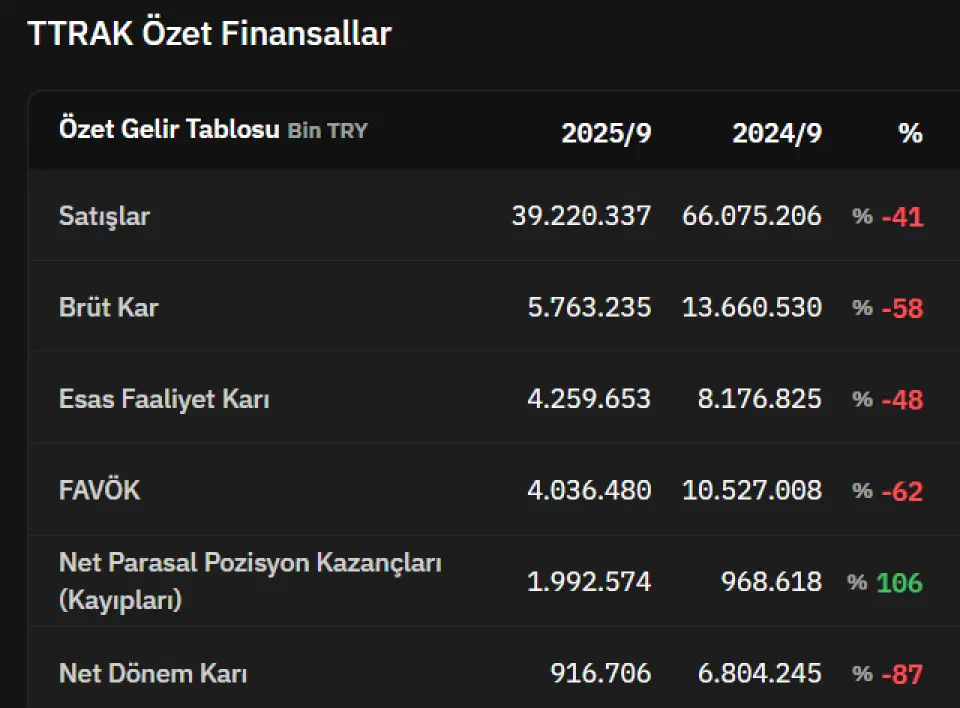The height and width of the screenshot is (708, 960).
Task: Click Esas Faaliyet Karı value 4.259.653
Action: [x=589, y=399]
